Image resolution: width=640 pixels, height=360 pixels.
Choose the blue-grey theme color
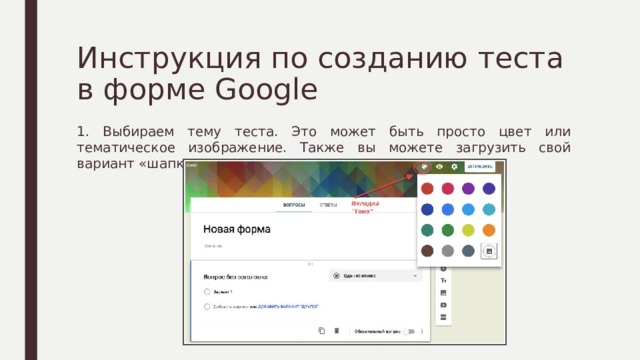pyautogui.click(x=468, y=251)
